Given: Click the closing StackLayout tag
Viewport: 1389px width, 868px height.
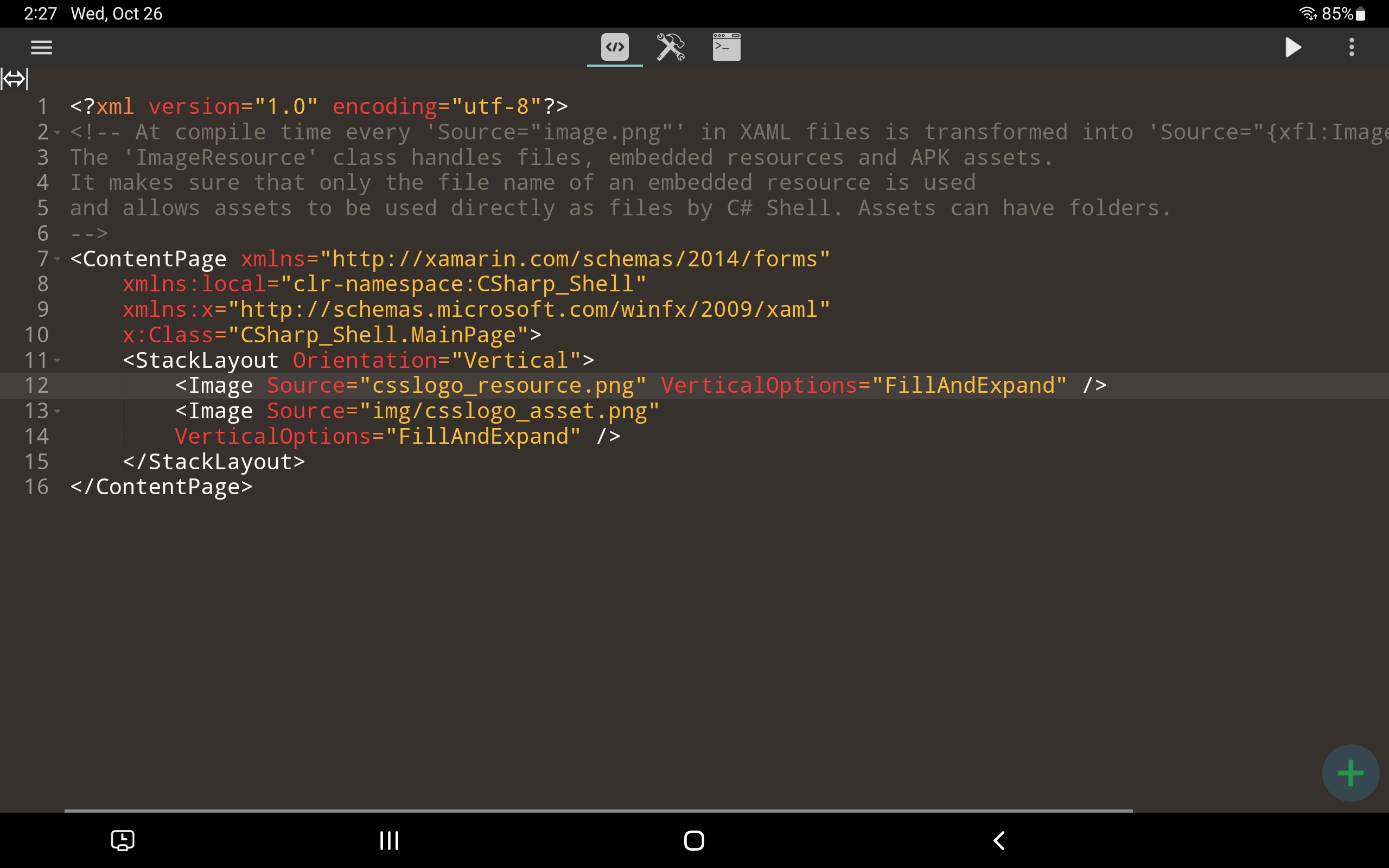Looking at the screenshot, I should (x=214, y=462).
